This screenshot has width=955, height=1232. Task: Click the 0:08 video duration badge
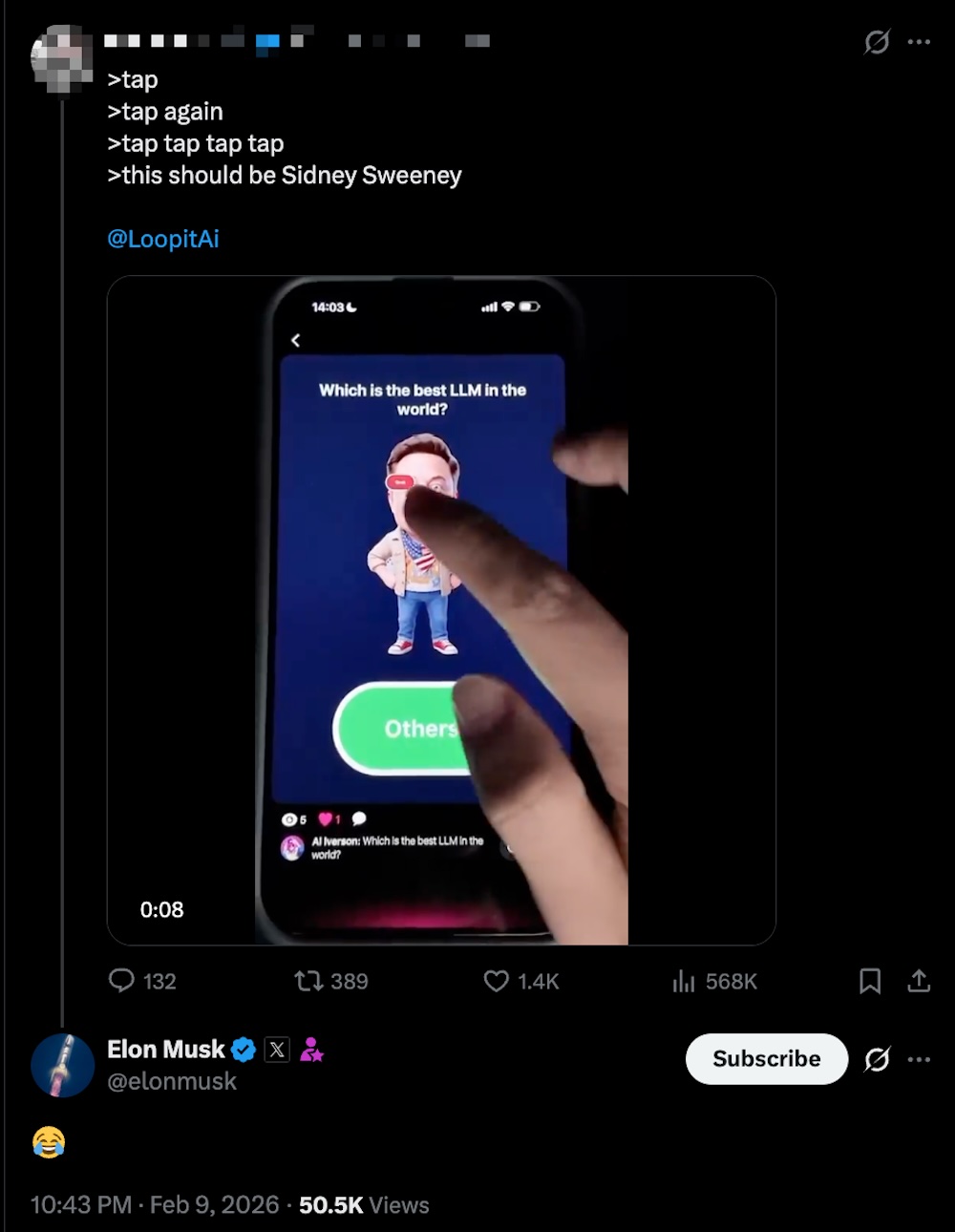(x=162, y=909)
